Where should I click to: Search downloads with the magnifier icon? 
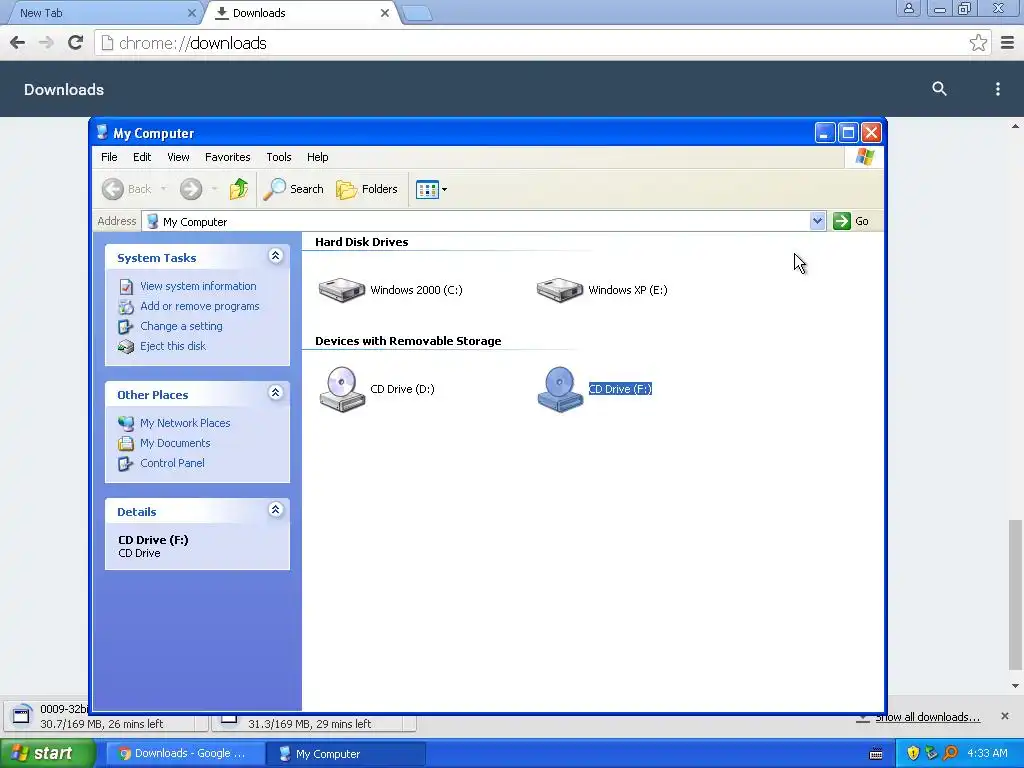click(x=939, y=89)
